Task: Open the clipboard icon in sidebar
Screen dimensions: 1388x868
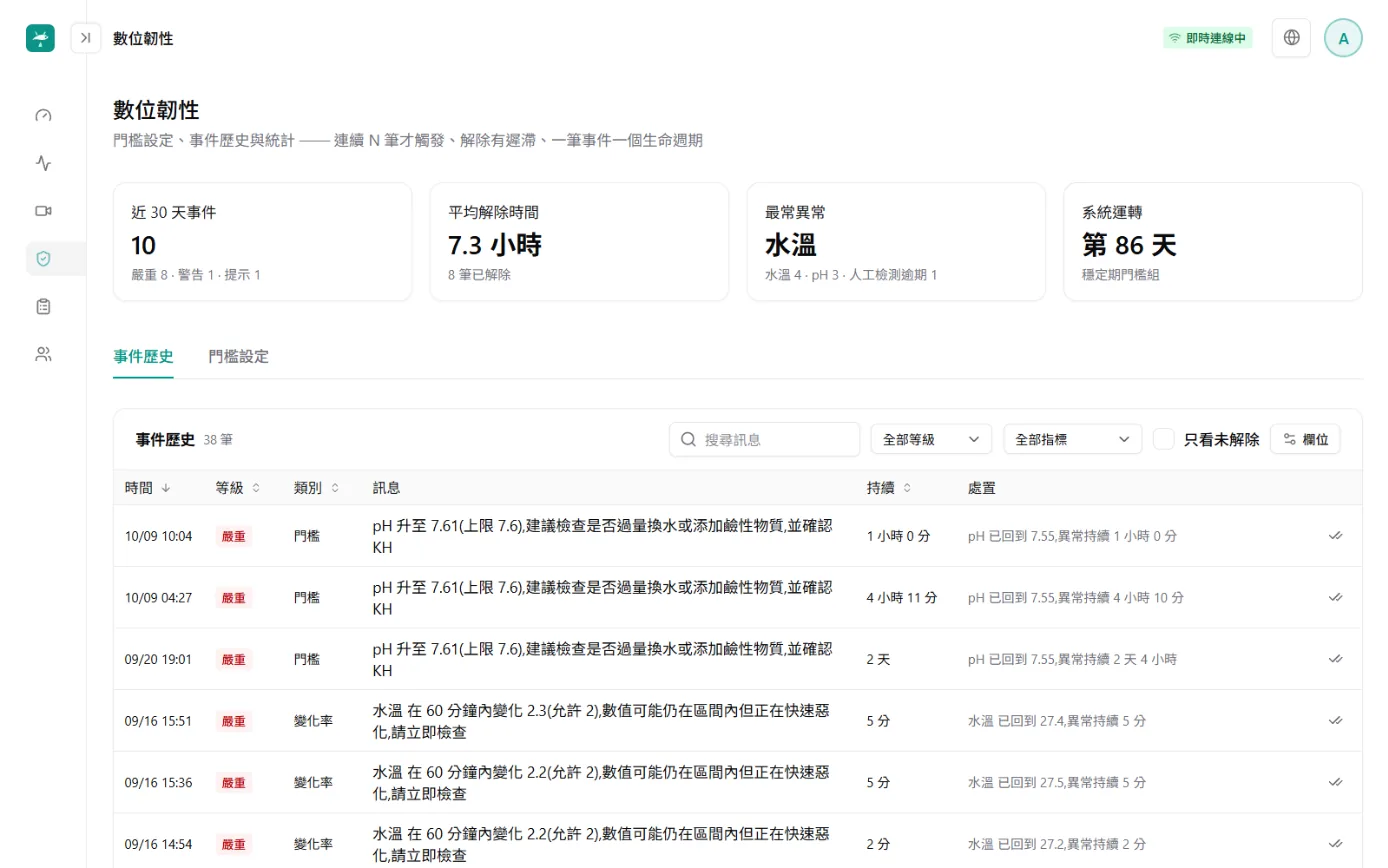Action: (43, 306)
